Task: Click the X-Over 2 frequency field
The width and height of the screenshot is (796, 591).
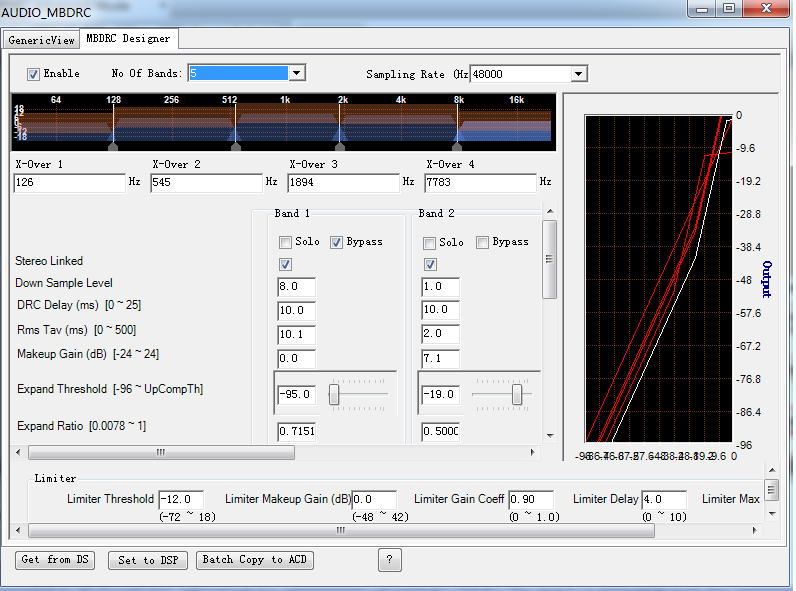Action: pos(207,182)
